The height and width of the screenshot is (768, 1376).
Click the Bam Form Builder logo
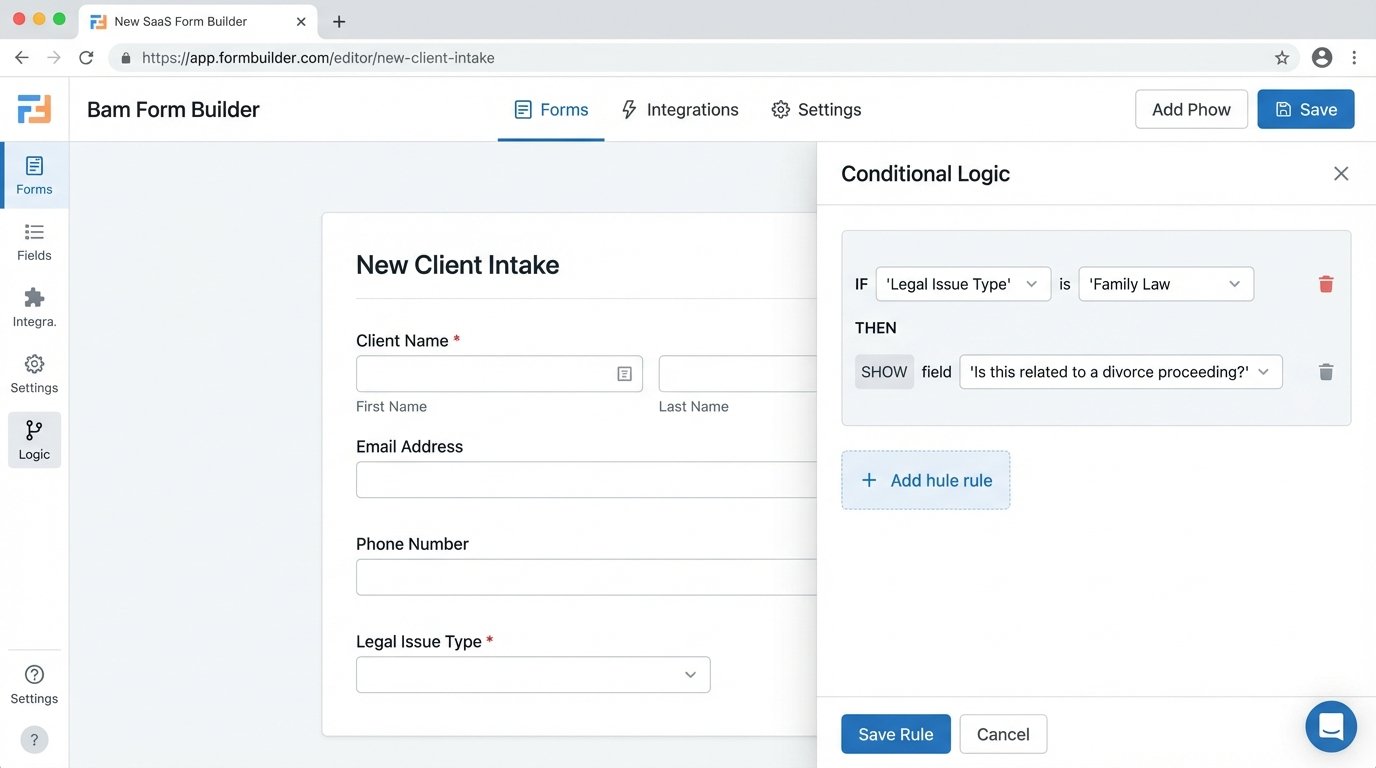tap(34, 108)
